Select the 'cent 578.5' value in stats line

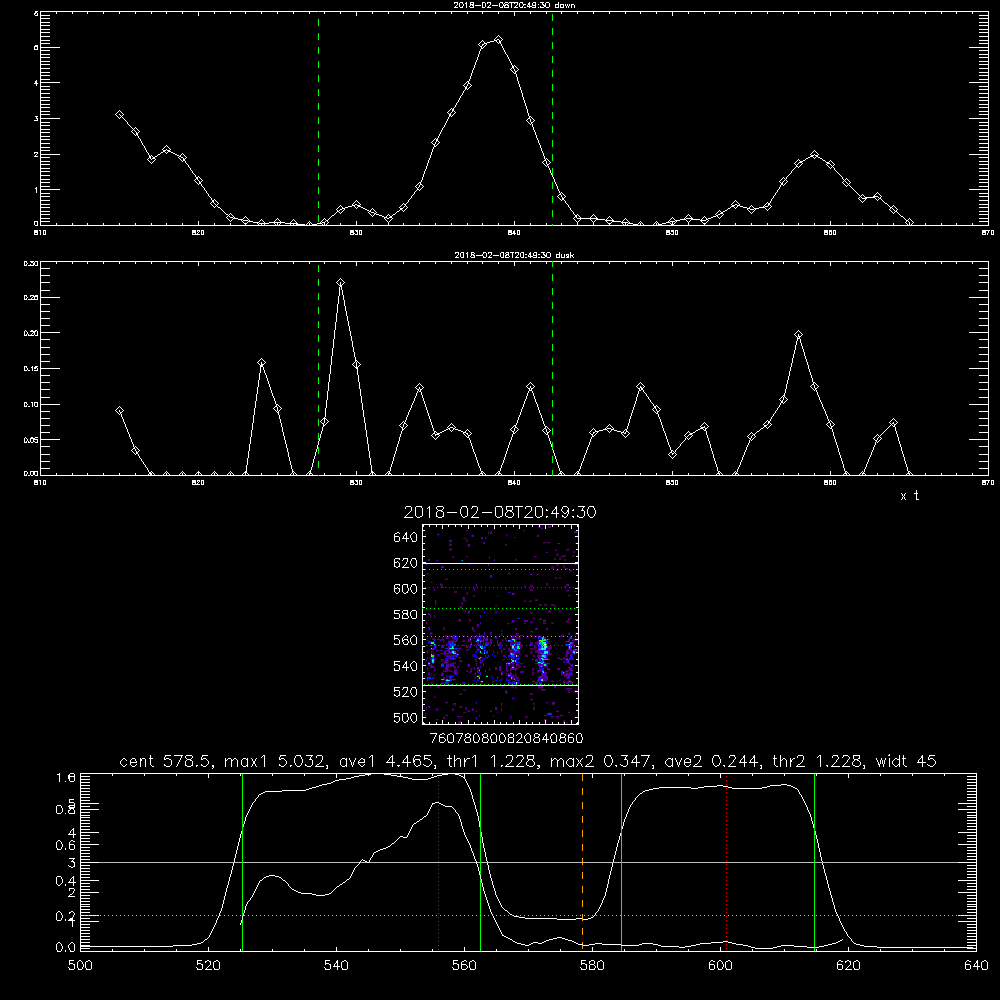point(165,761)
